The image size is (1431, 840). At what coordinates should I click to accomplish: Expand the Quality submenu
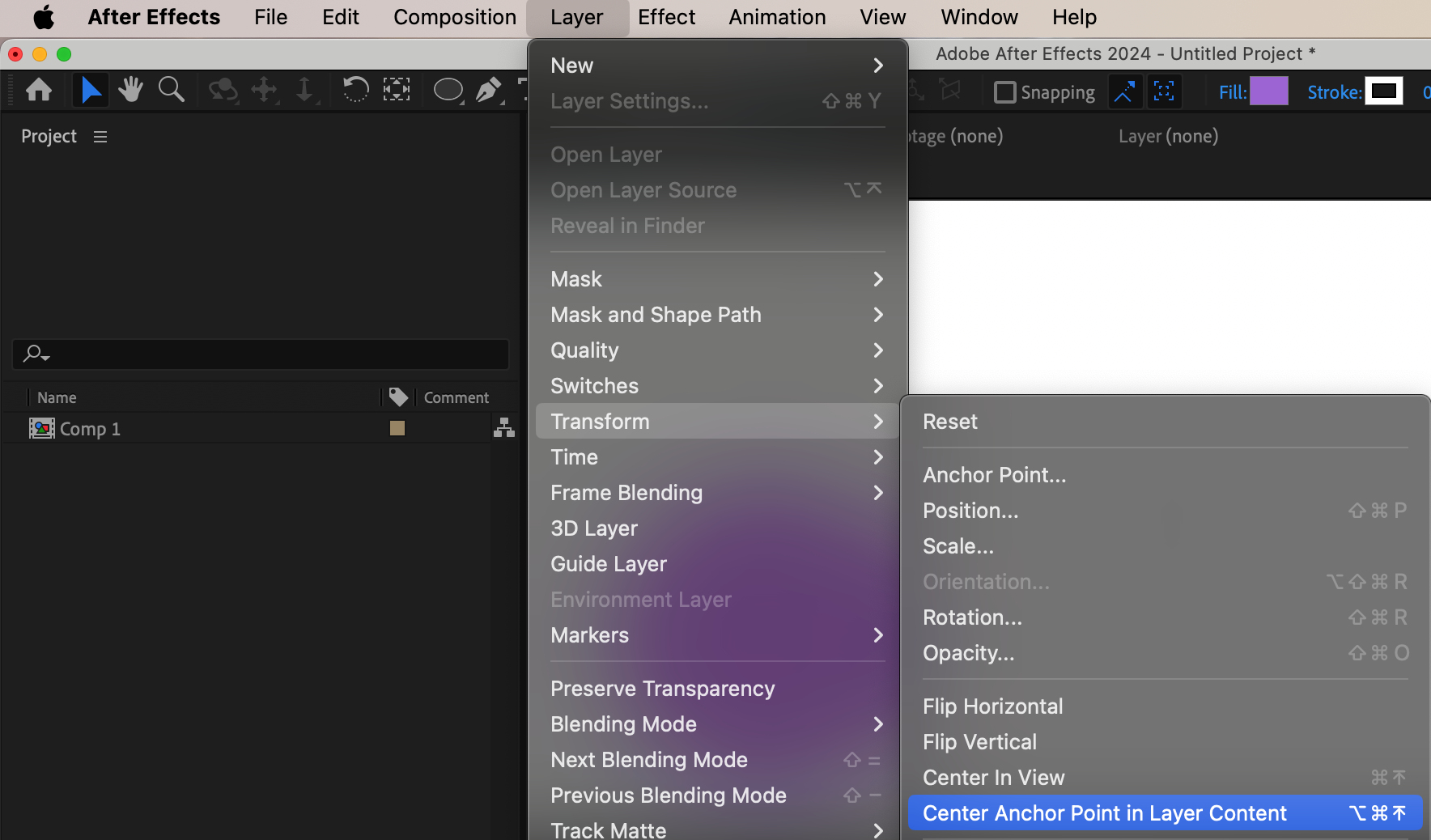(717, 350)
